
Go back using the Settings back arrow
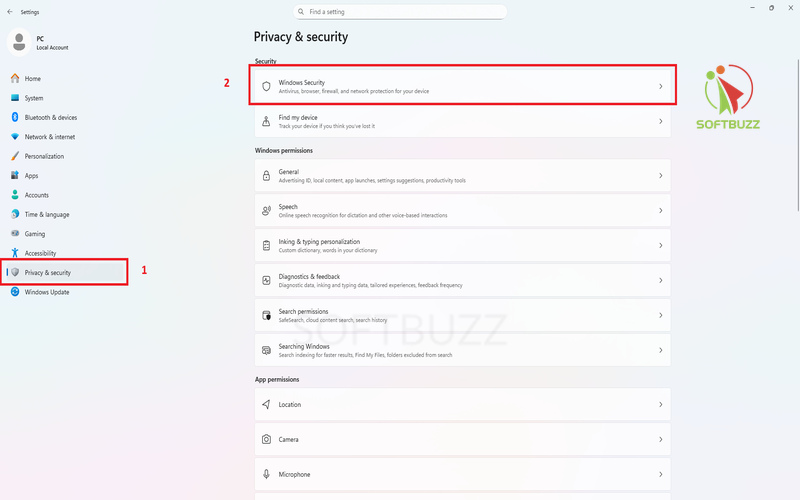click(10, 12)
